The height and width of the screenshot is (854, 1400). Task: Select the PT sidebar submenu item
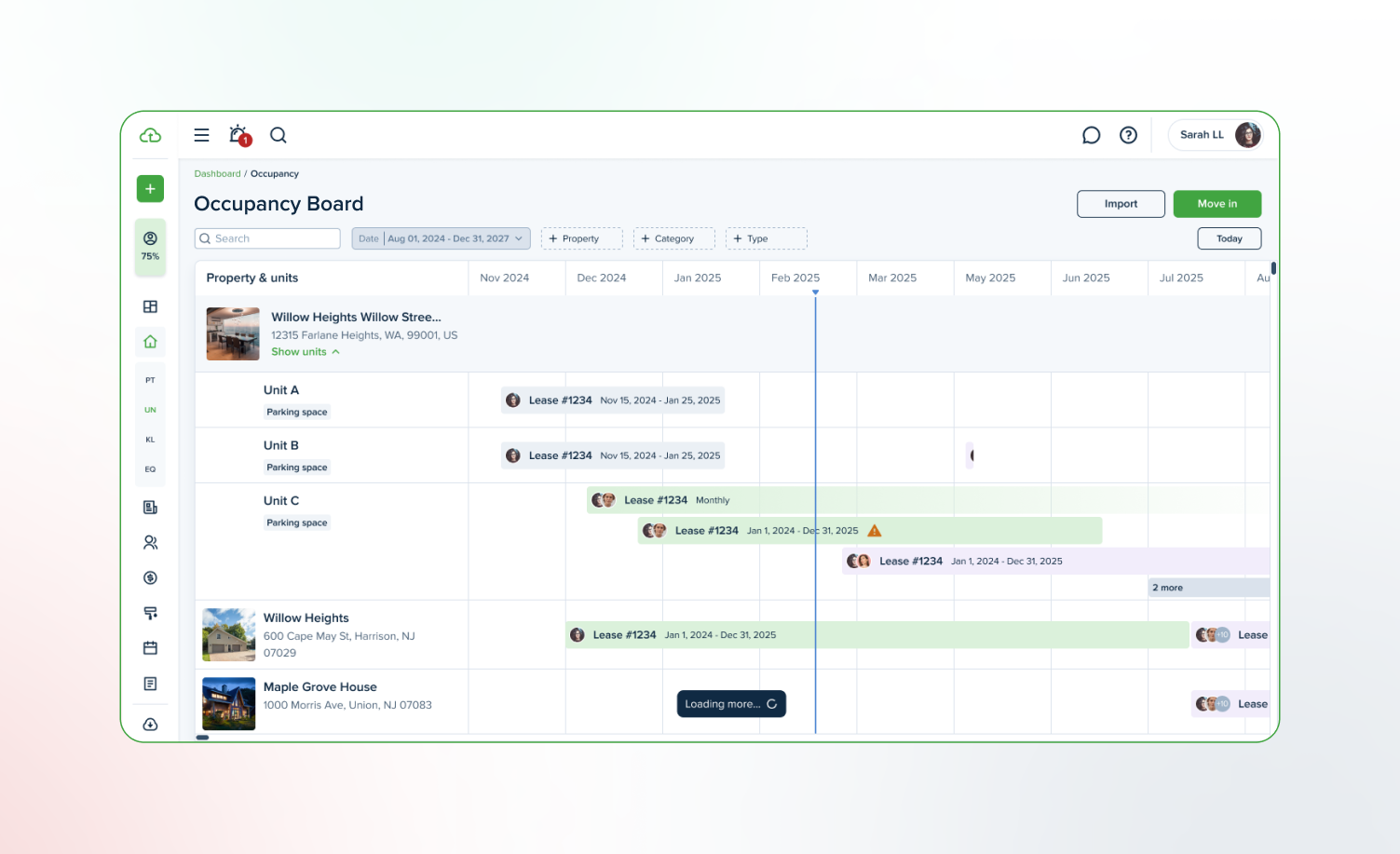tap(150, 380)
